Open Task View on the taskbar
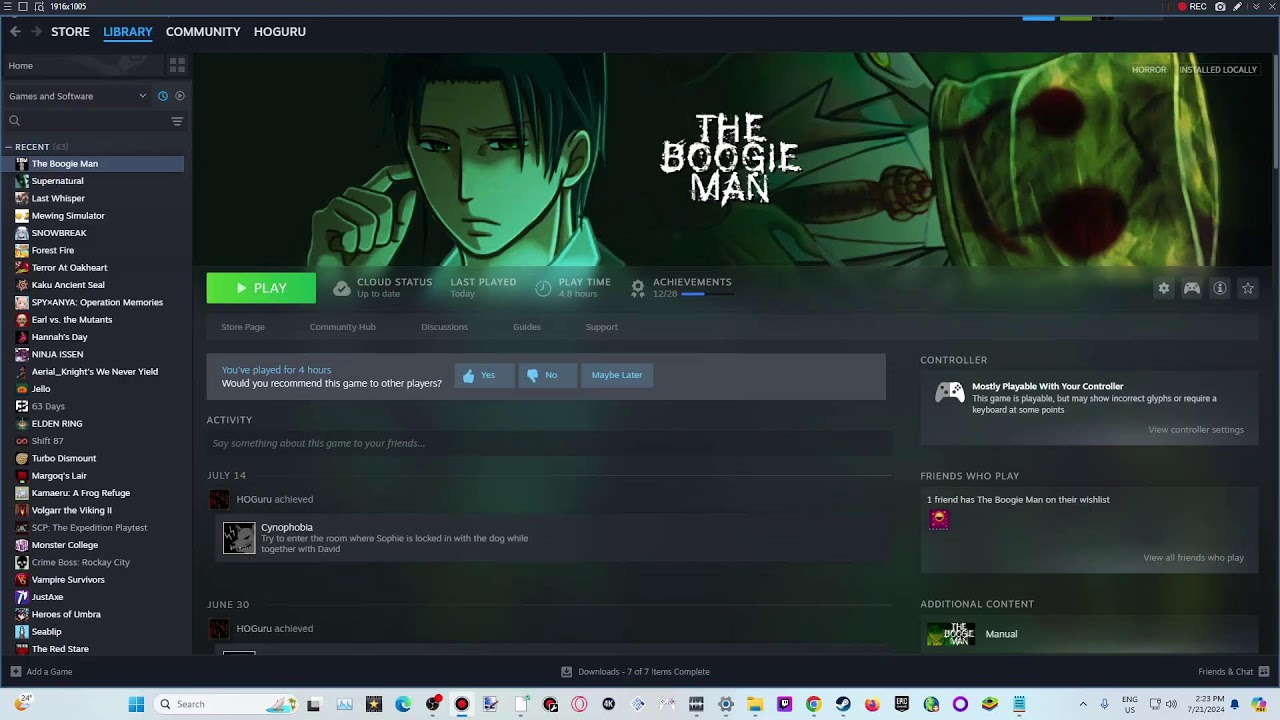The height and width of the screenshot is (720, 1280). click(313, 704)
